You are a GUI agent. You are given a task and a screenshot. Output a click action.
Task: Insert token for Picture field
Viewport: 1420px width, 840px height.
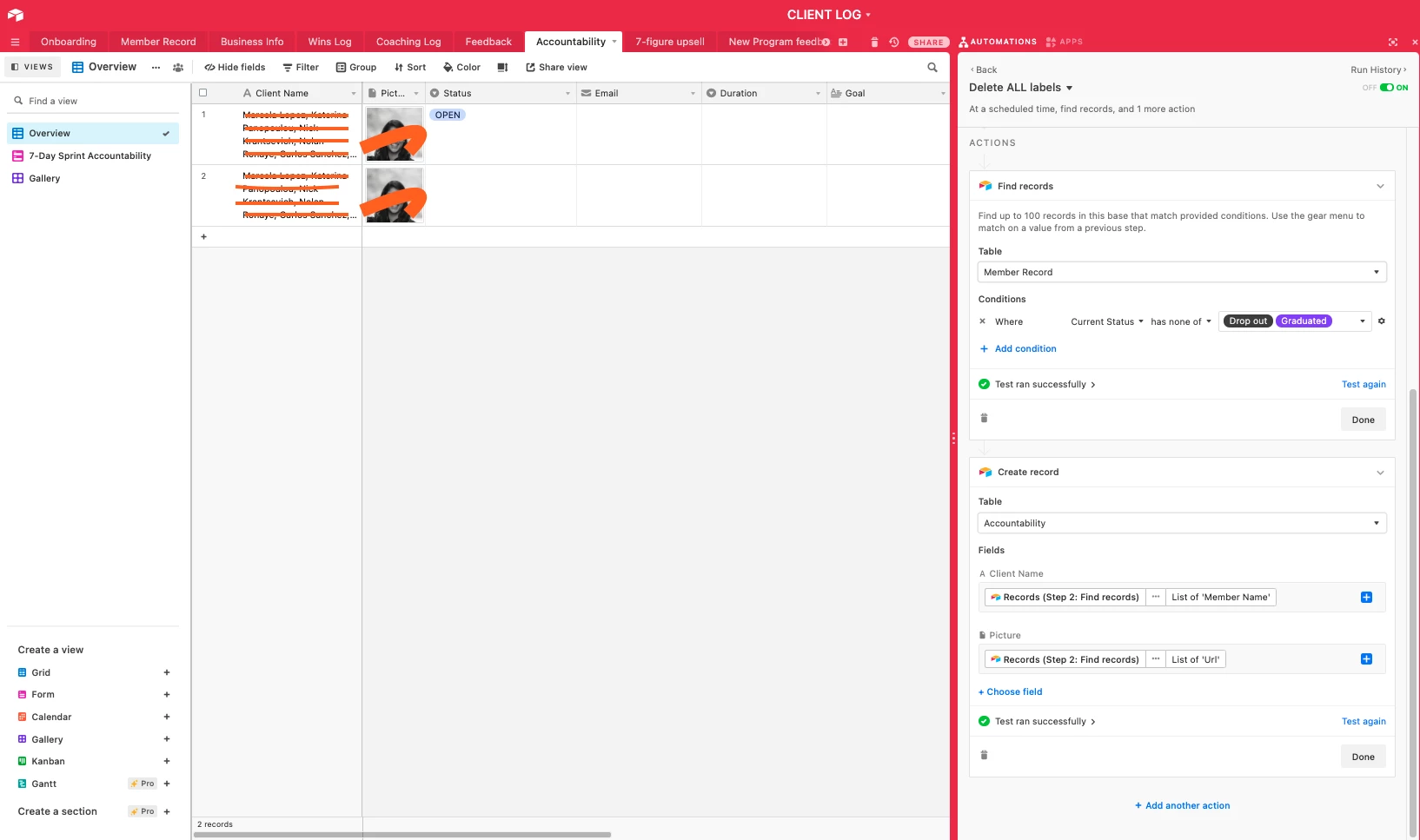click(x=1366, y=659)
